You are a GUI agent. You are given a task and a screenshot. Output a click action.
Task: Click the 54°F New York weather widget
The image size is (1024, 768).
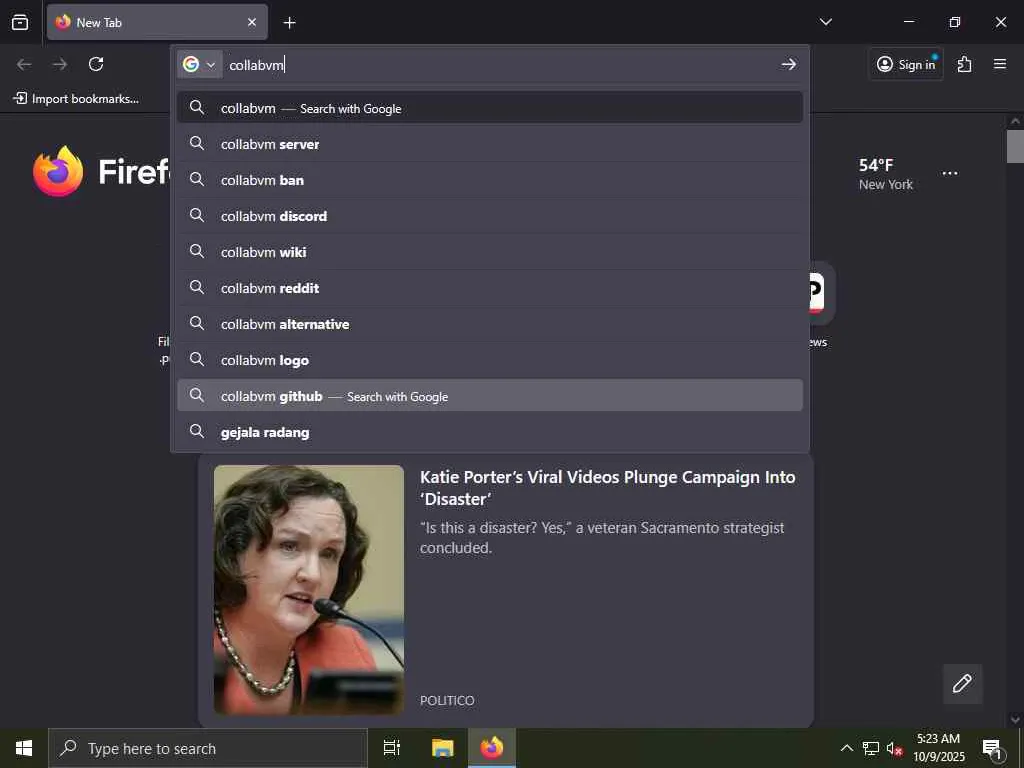[886, 174]
